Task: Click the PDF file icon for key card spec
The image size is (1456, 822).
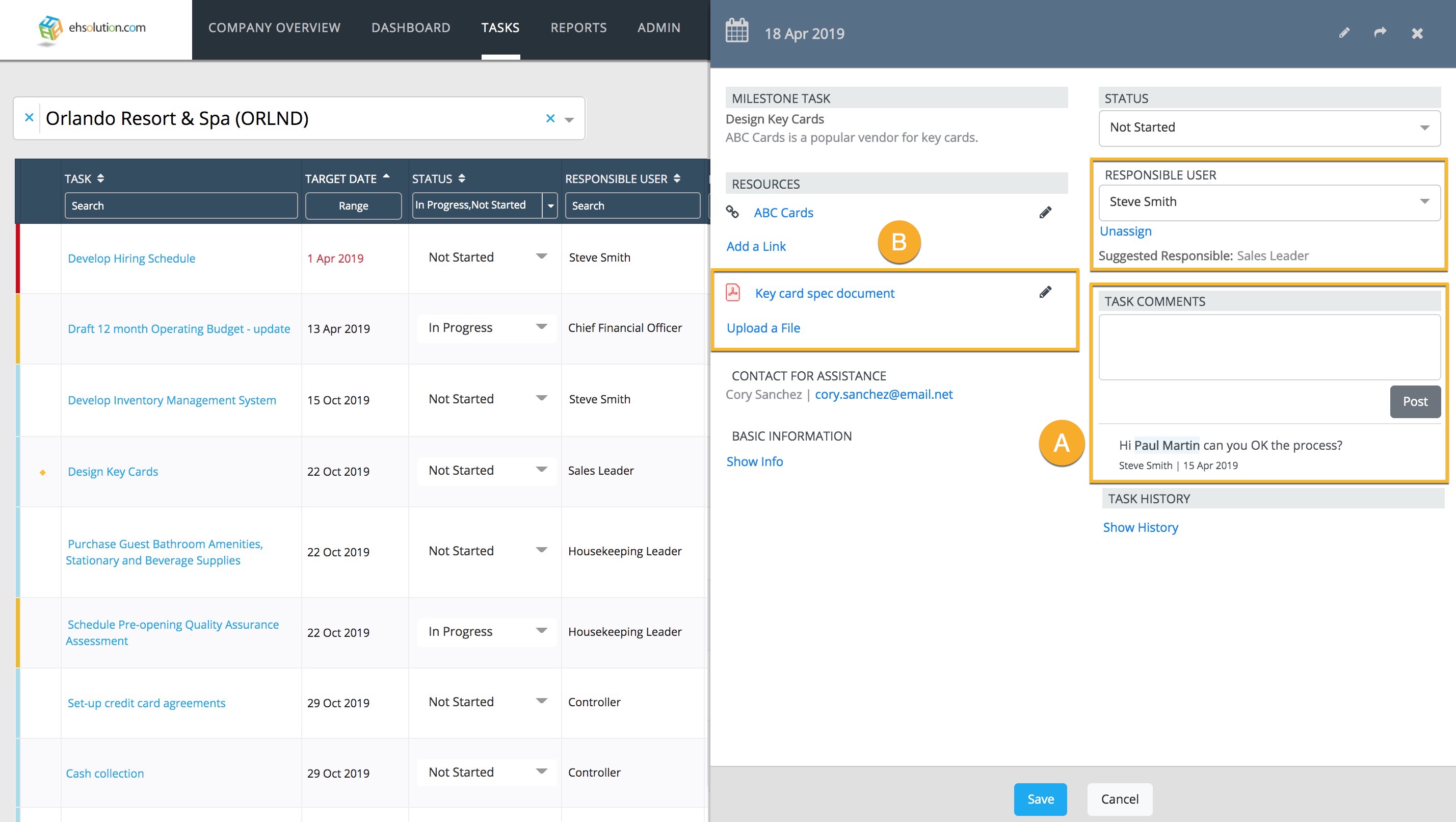Action: click(733, 293)
